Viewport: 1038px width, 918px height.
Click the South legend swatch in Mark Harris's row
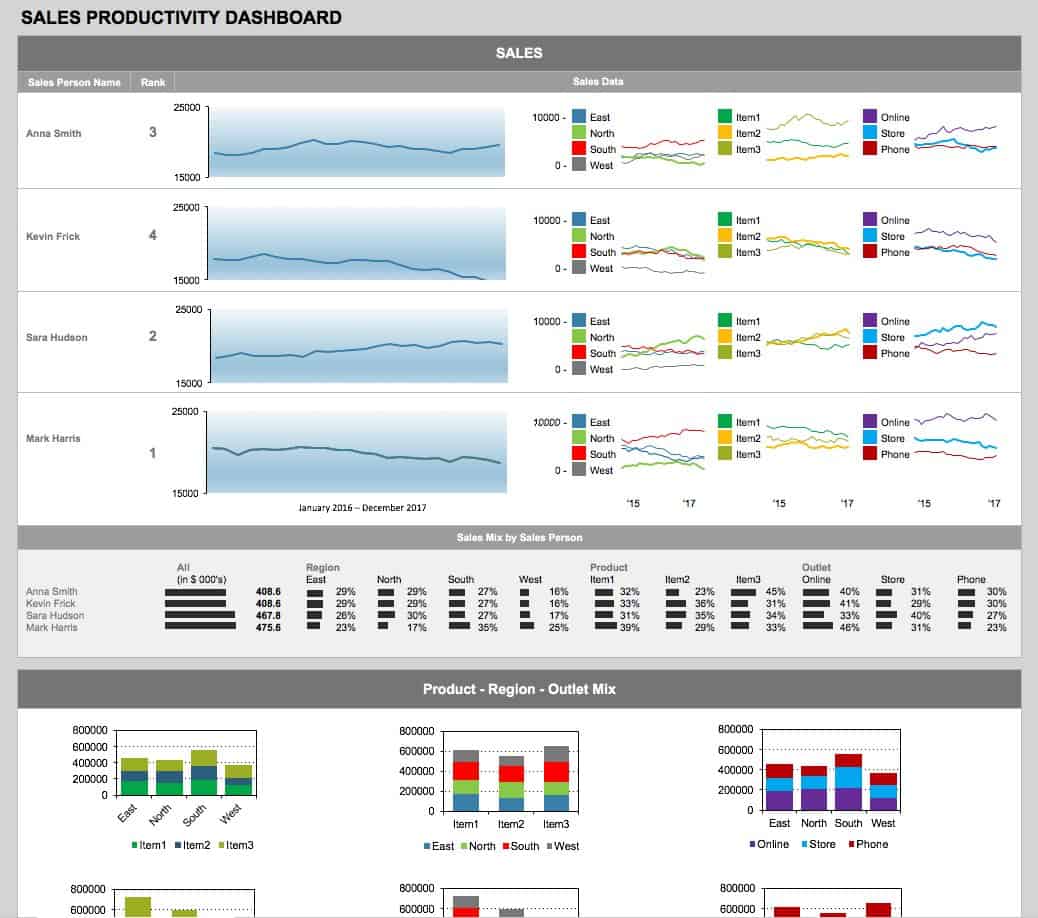tap(578, 455)
